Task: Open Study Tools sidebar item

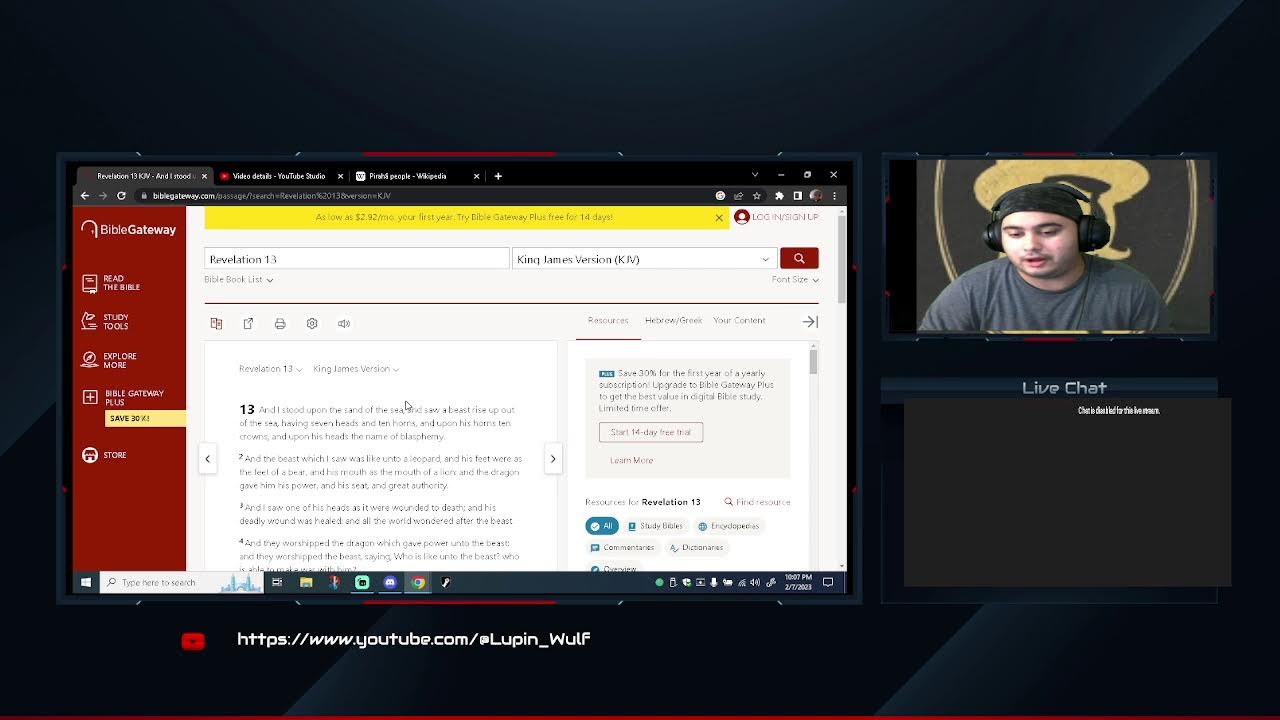Action: click(106, 322)
